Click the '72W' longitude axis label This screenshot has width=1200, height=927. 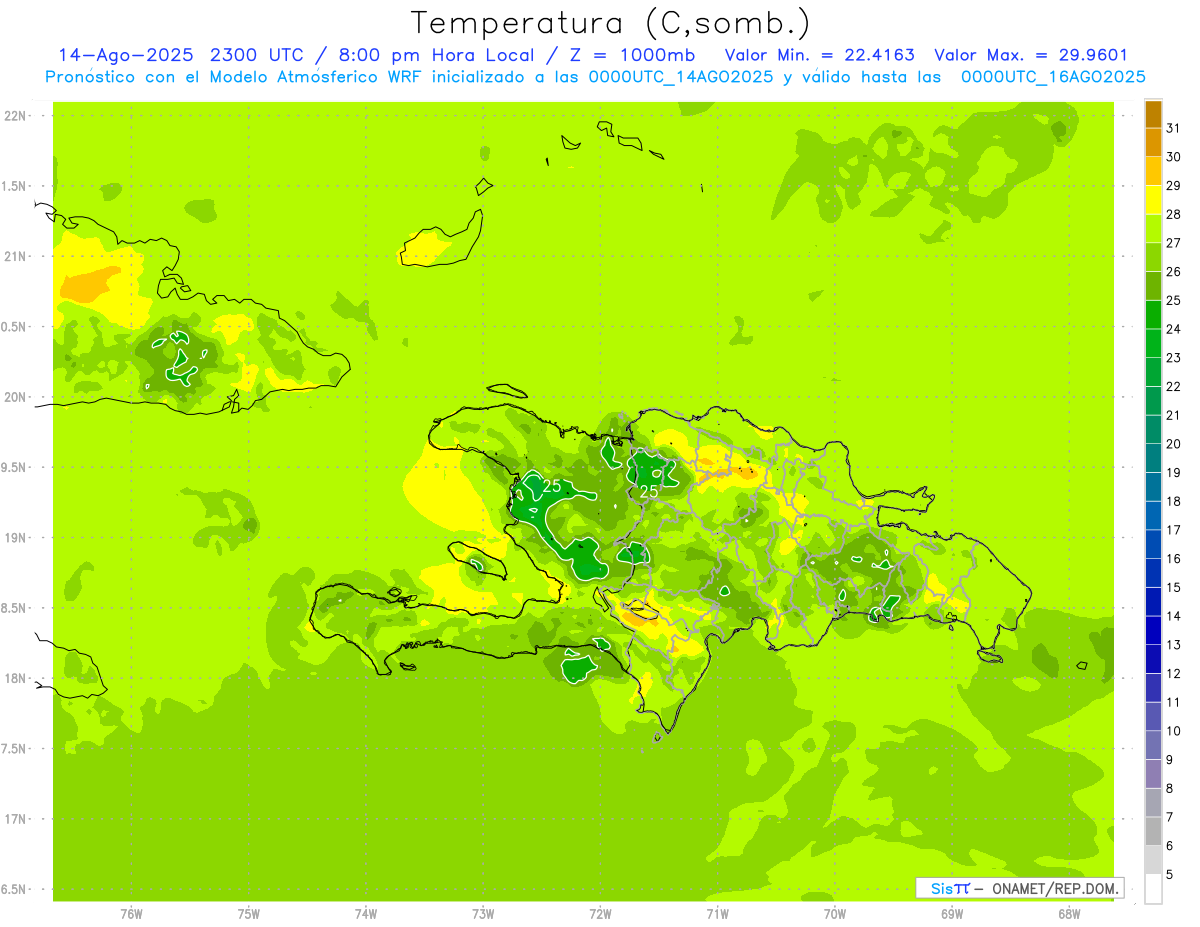600,914
